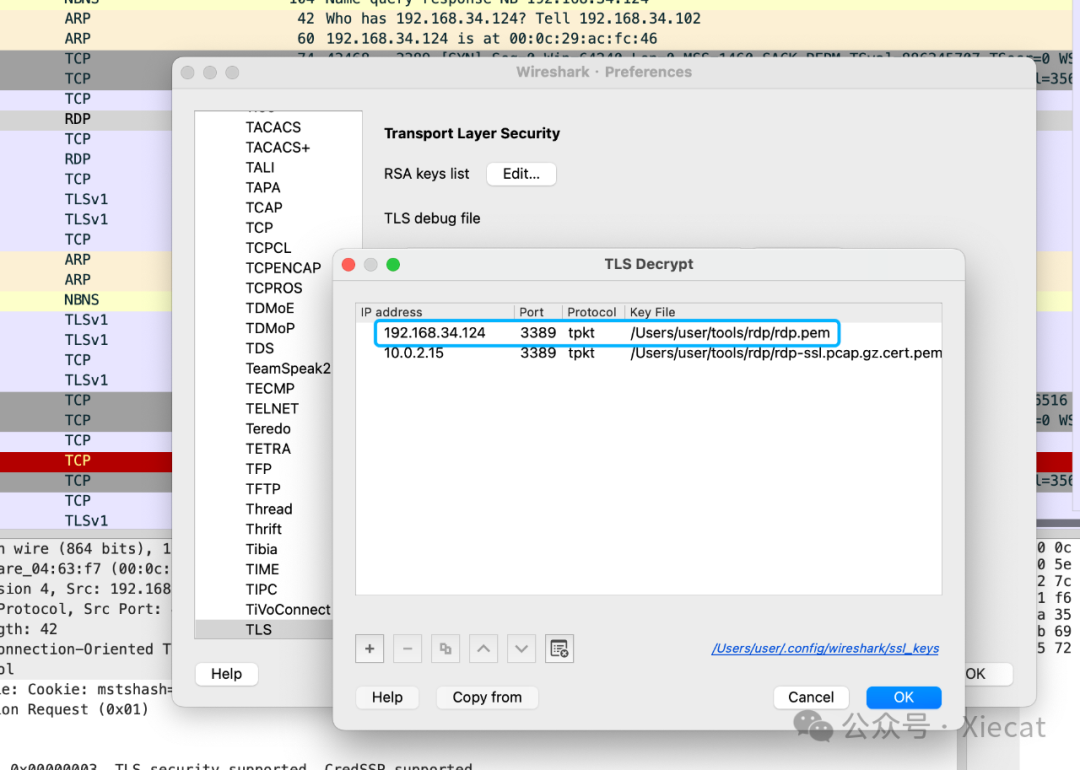Screen dimensions: 1080x770
Task: Close the TLS Decrypt dialog with the red button
Action: [349, 265]
